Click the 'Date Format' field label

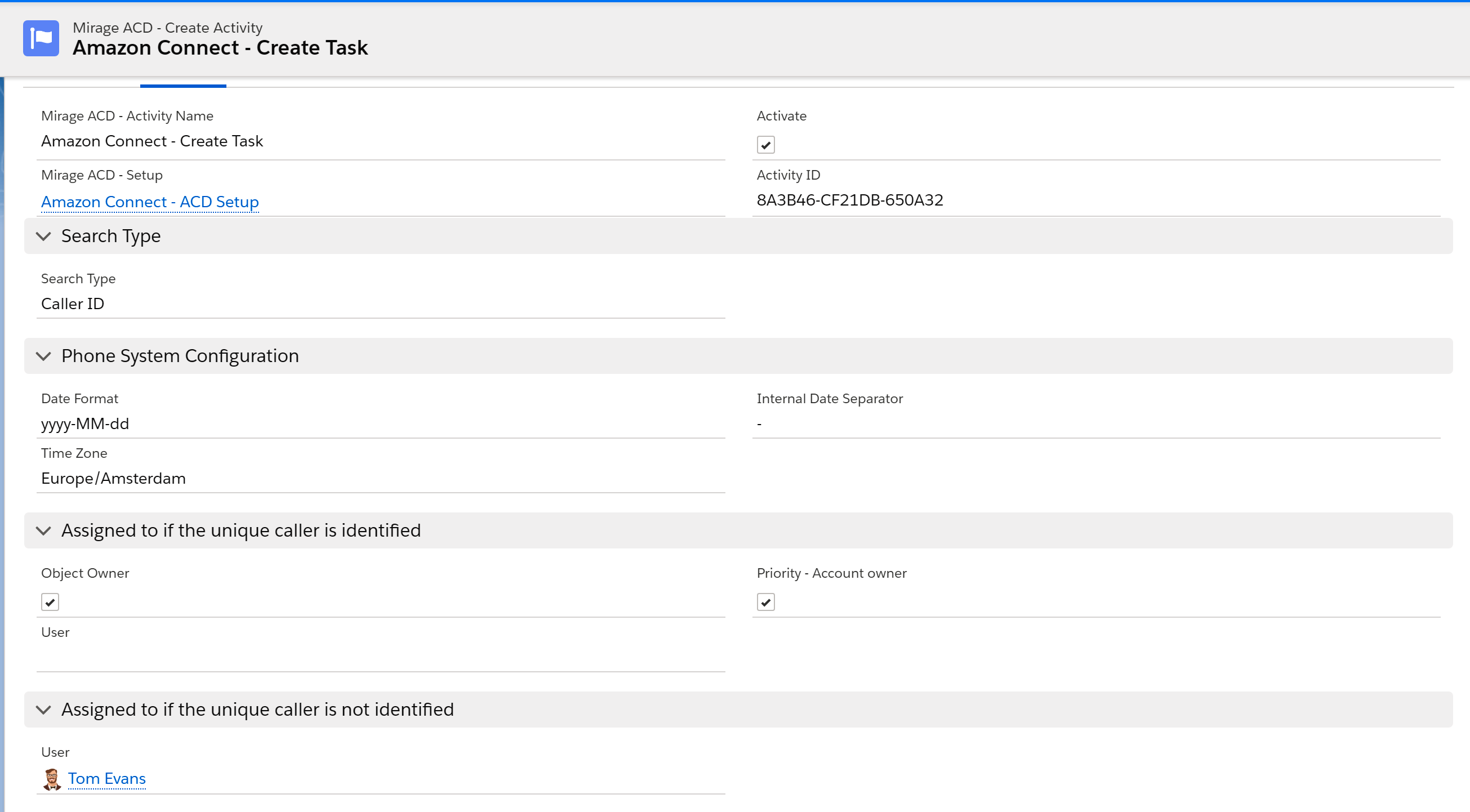tap(79, 399)
